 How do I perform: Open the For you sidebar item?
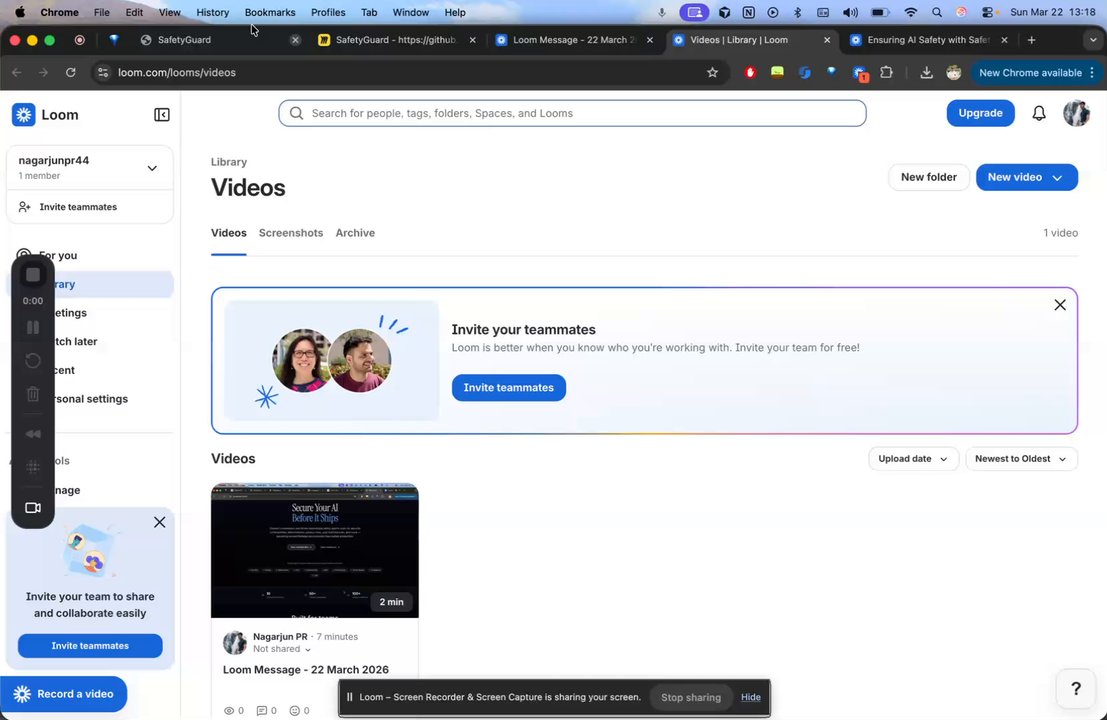point(58,256)
